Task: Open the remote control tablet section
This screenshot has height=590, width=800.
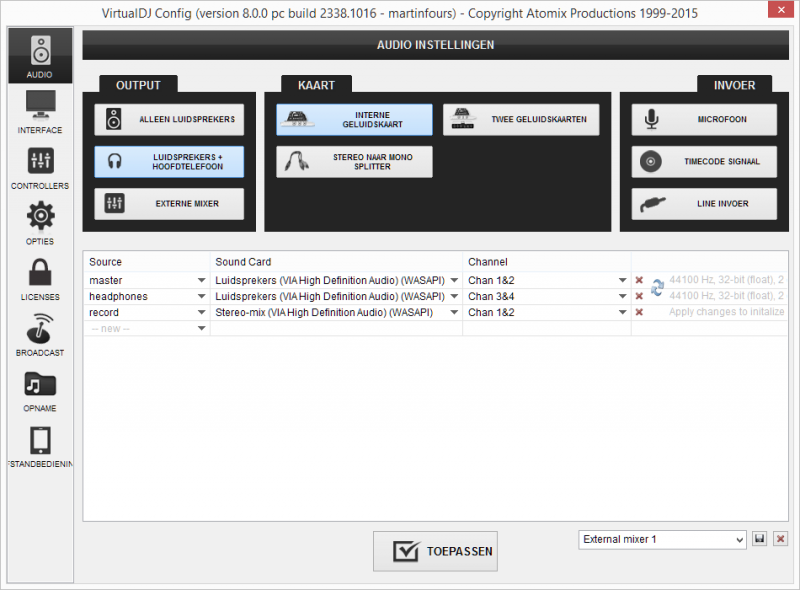Action: click(40, 446)
